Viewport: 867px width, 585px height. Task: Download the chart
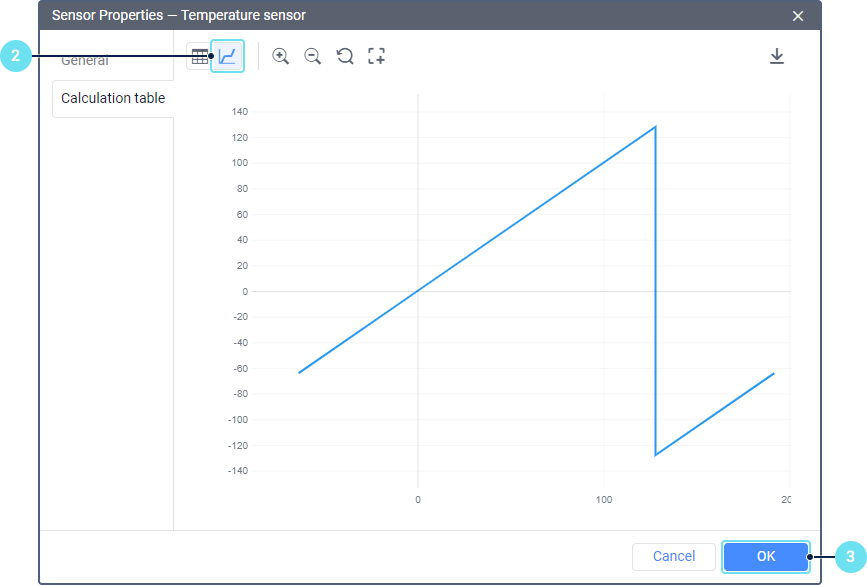777,57
